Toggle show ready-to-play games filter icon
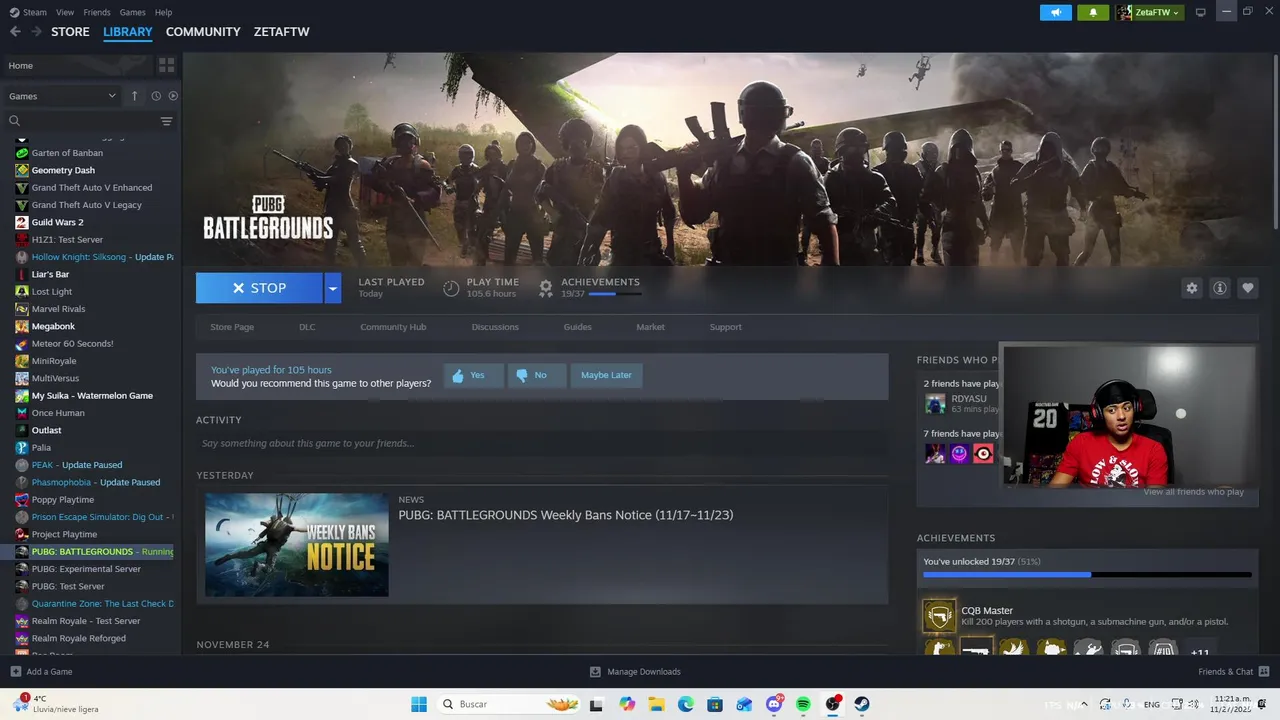Viewport: 1280px width, 720px height. coord(173,96)
